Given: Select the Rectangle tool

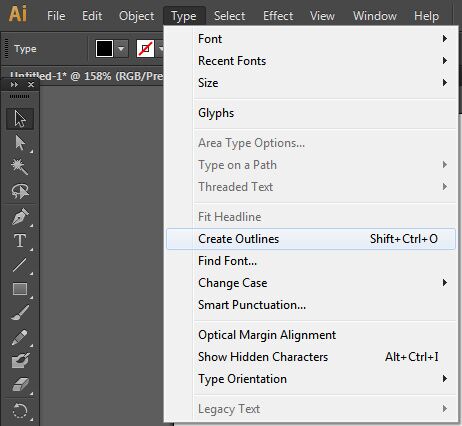Looking at the screenshot, I should (20, 289).
